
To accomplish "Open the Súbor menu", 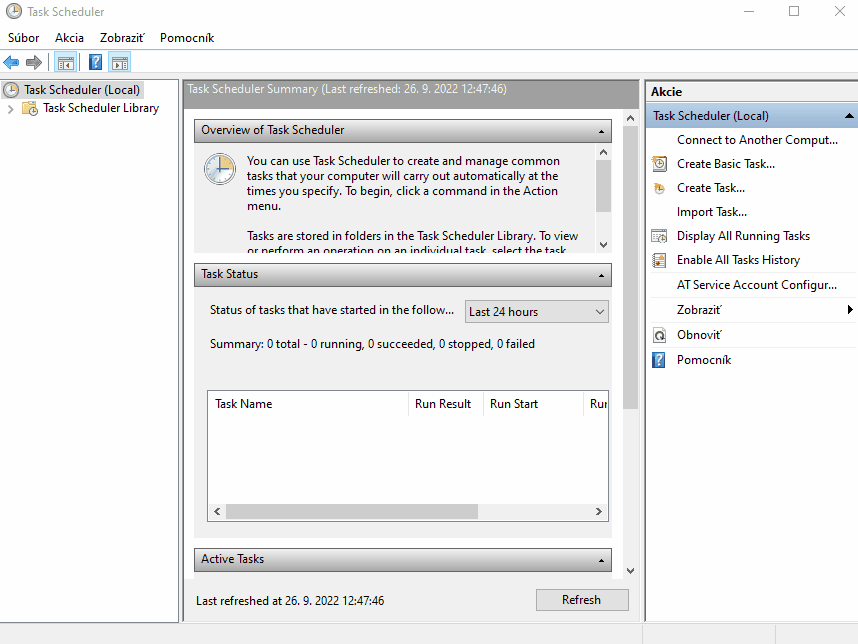I will tap(24, 38).
